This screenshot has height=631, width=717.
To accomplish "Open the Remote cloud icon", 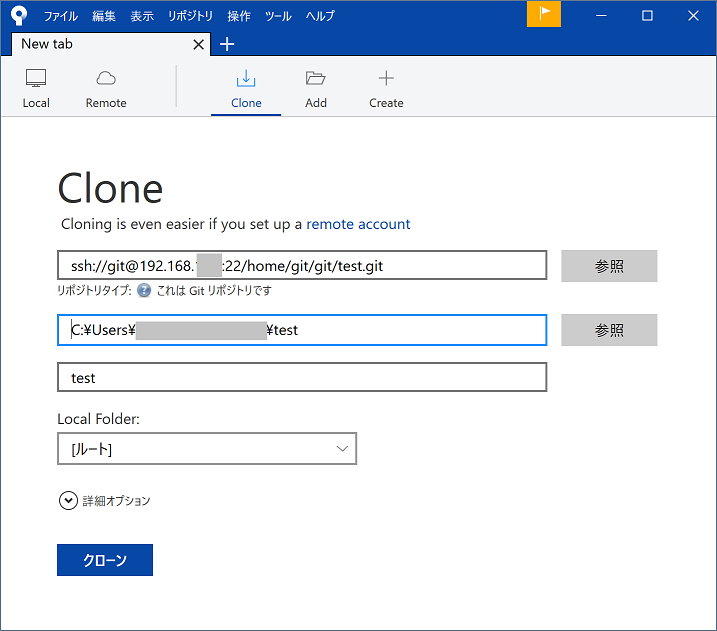I will click(x=106, y=79).
